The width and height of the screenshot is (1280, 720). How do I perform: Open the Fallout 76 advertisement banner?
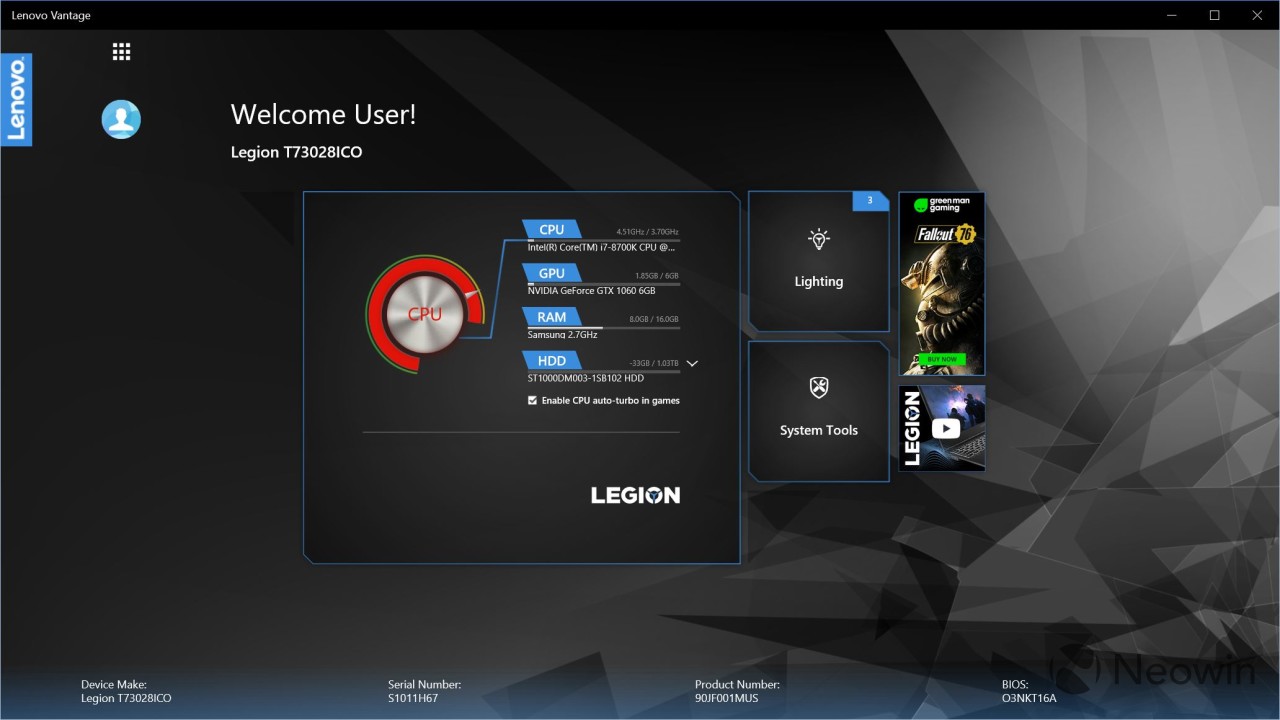(x=941, y=280)
